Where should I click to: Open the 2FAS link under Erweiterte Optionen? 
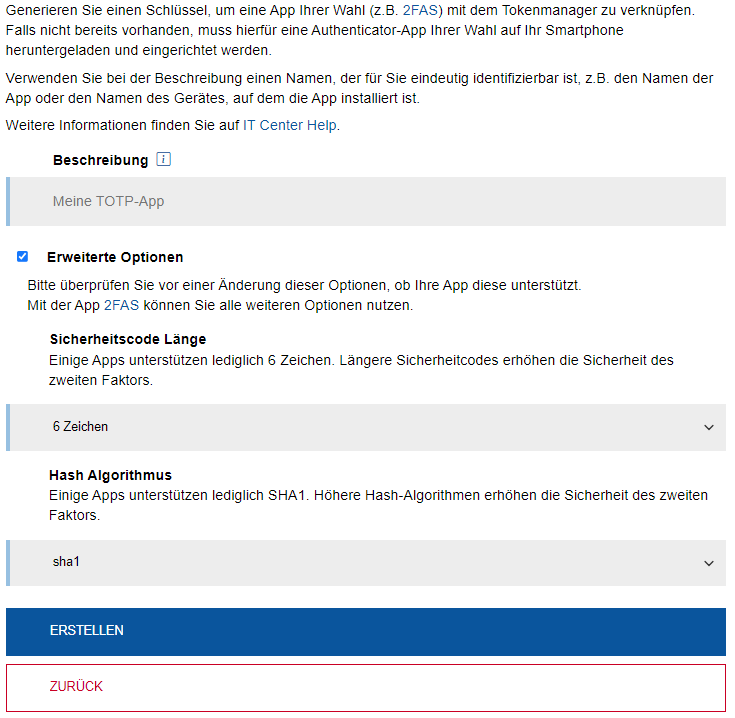click(x=121, y=305)
